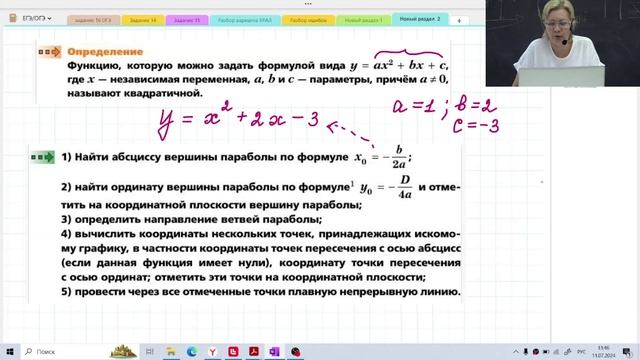Click the notebook icon beside ЕГЭ/ОГЭ
The width and height of the screenshot is (640, 360).
coord(13,18)
